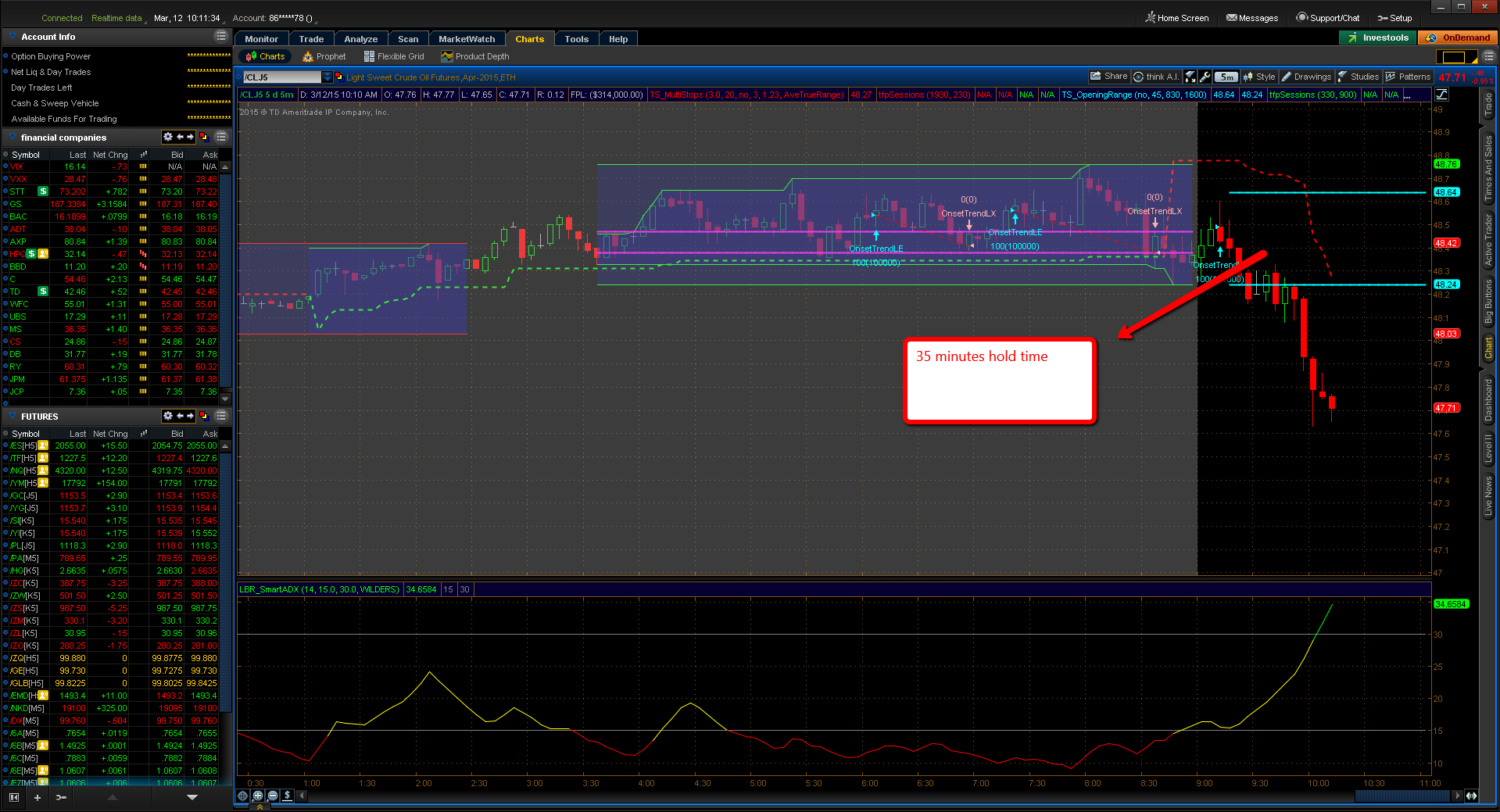Click the Symbol header dot in financial companies
Image resolution: width=1500 pixels, height=812 pixels.
[6, 155]
